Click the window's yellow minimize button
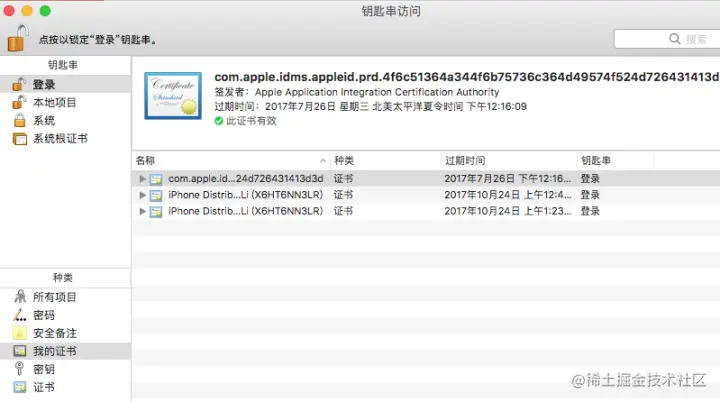 [27, 11]
